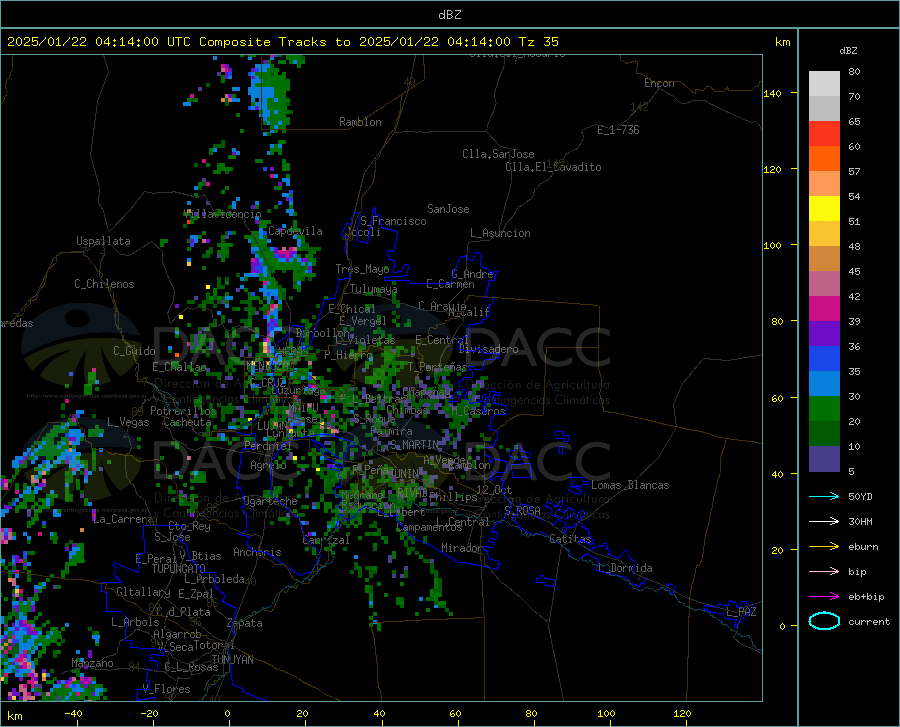
Task: Click the '50YD' legend label
Action: tap(860, 496)
